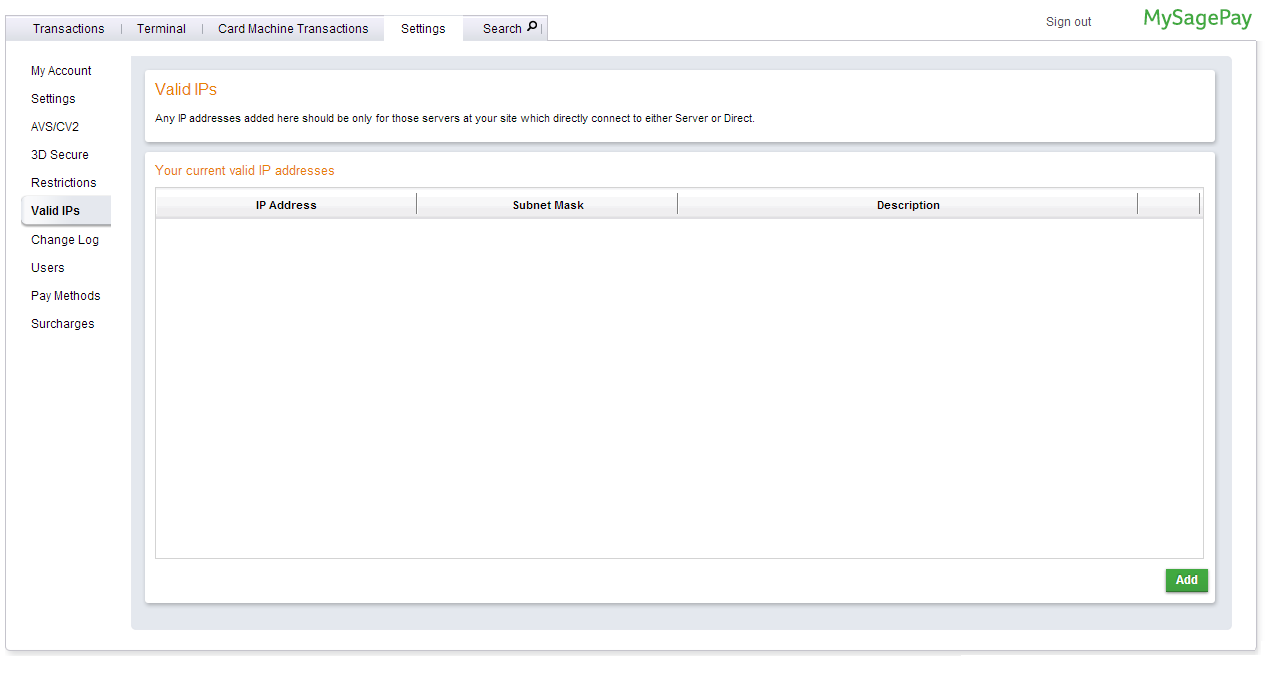Select the sidebar Settings item
The height and width of the screenshot is (677, 1269).
53,99
